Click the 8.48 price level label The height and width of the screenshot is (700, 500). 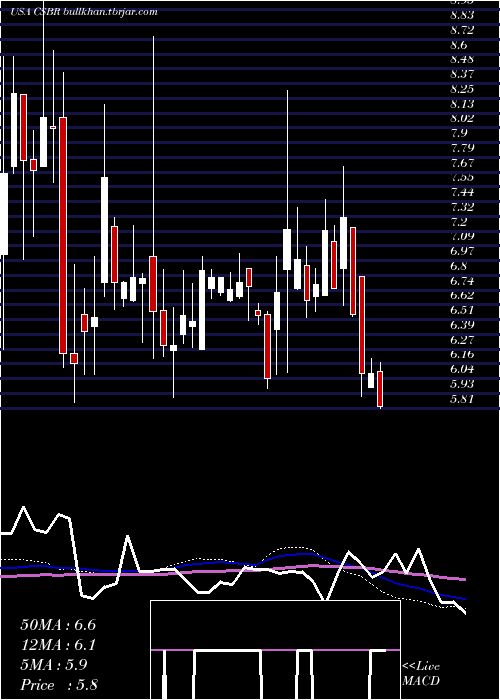tap(462, 59)
